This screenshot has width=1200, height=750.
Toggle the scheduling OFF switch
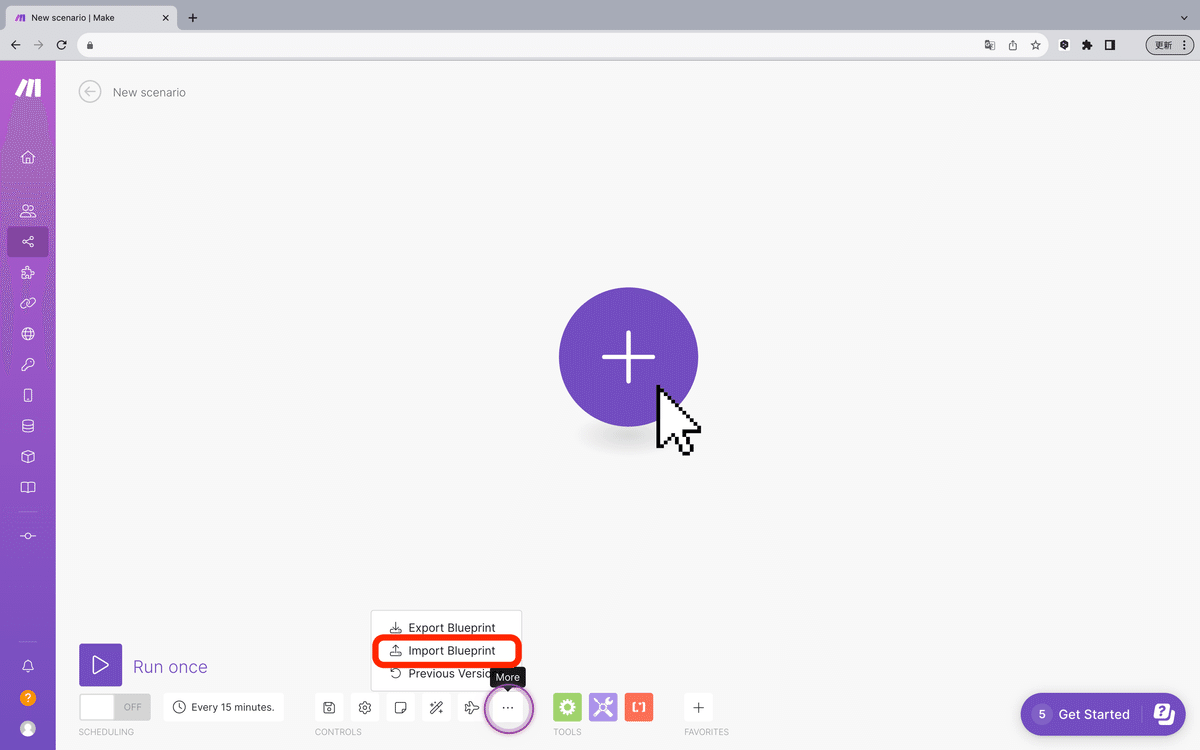tap(115, 707)
